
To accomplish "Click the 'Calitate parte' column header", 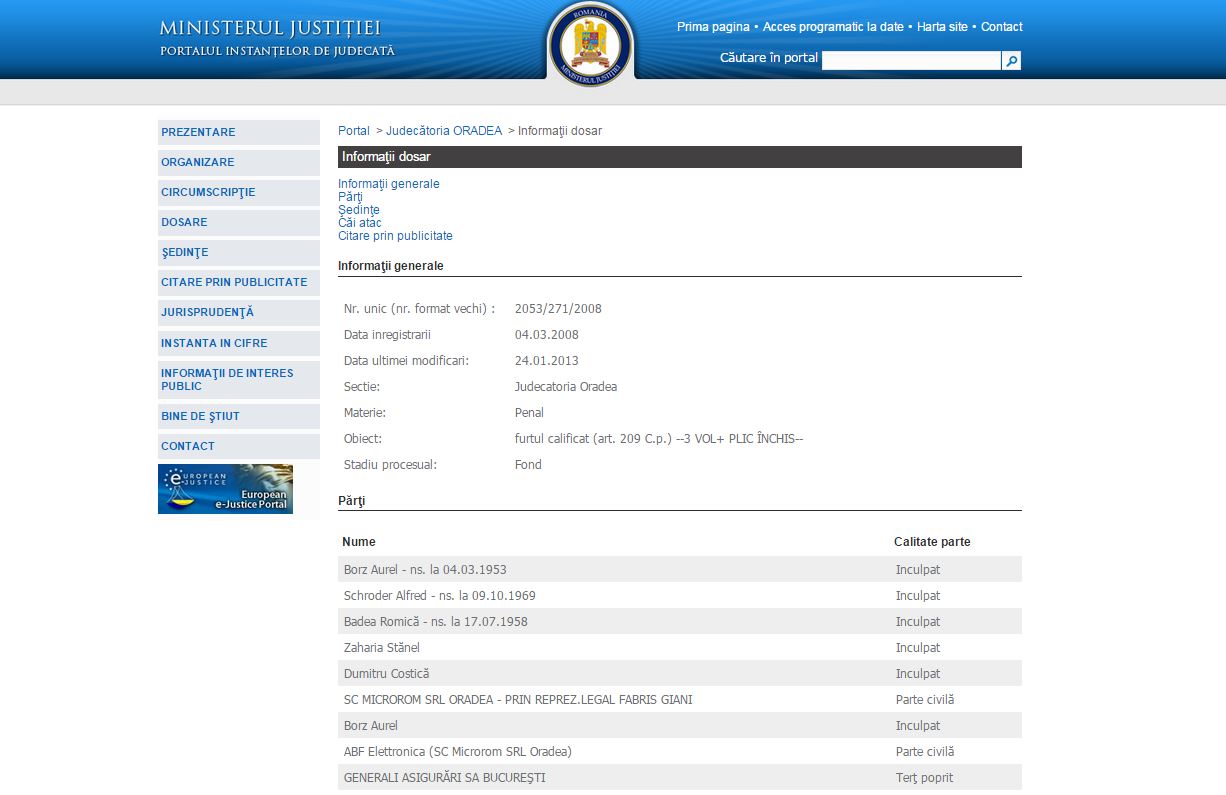I will 932,542.
